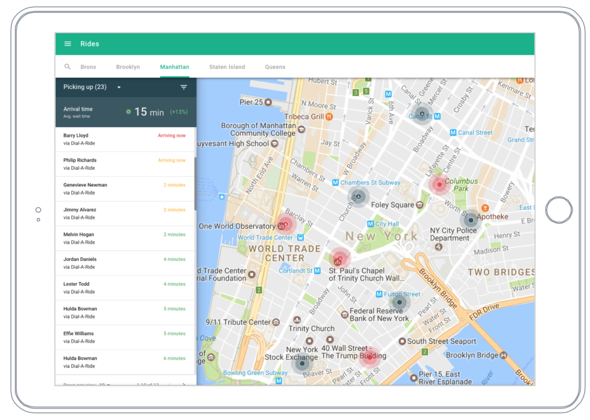Screen dimensions: 590x420
Task: Click red ride marker at One World Observatory
Action: (x=286, y=224)
